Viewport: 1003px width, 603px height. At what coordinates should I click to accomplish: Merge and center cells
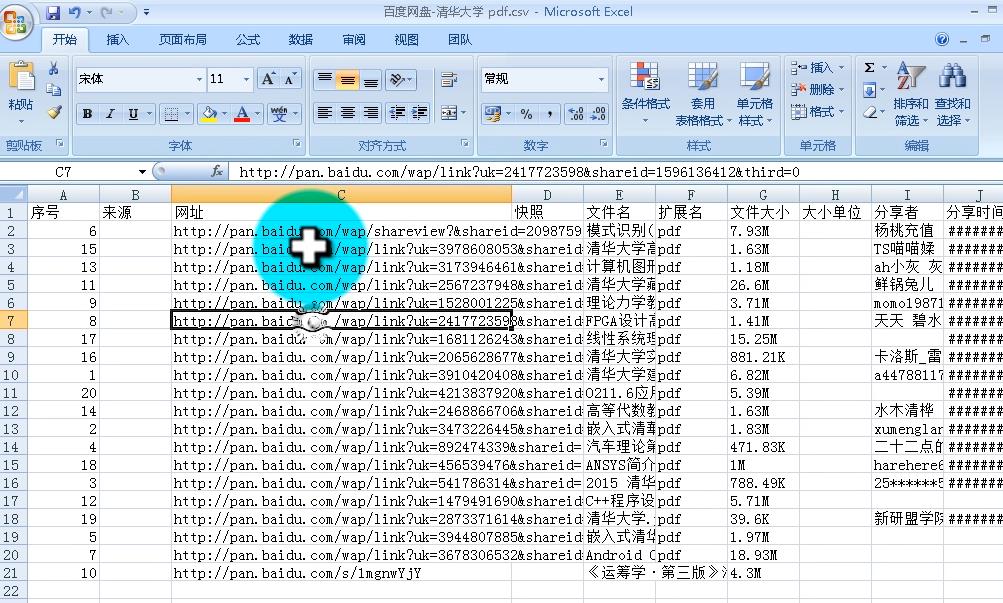(449, 113)
